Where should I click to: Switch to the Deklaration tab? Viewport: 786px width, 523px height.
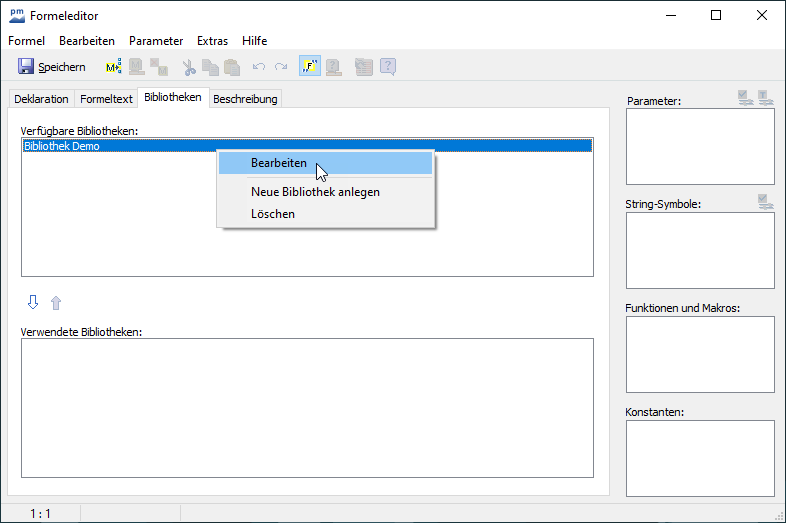point(41,99)
